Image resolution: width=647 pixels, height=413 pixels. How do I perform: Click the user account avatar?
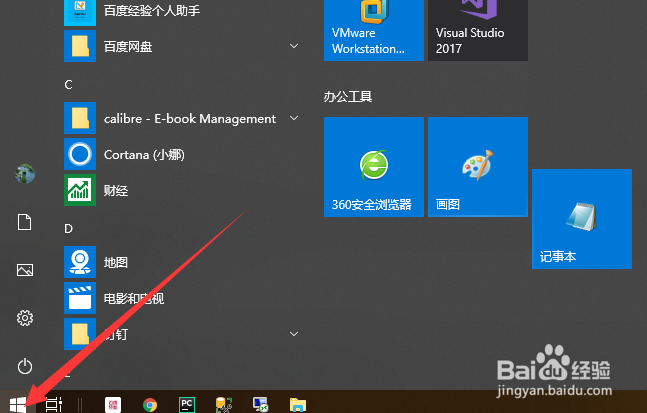point(25,174)
